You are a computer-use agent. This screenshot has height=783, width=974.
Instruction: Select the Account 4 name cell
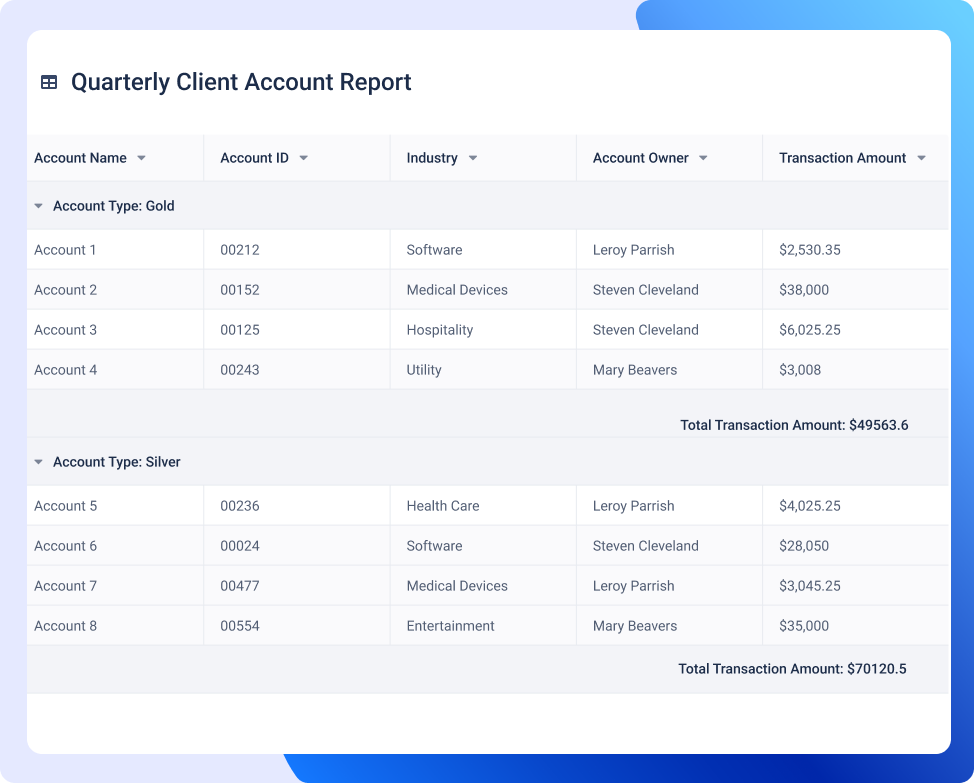(116, 370)
